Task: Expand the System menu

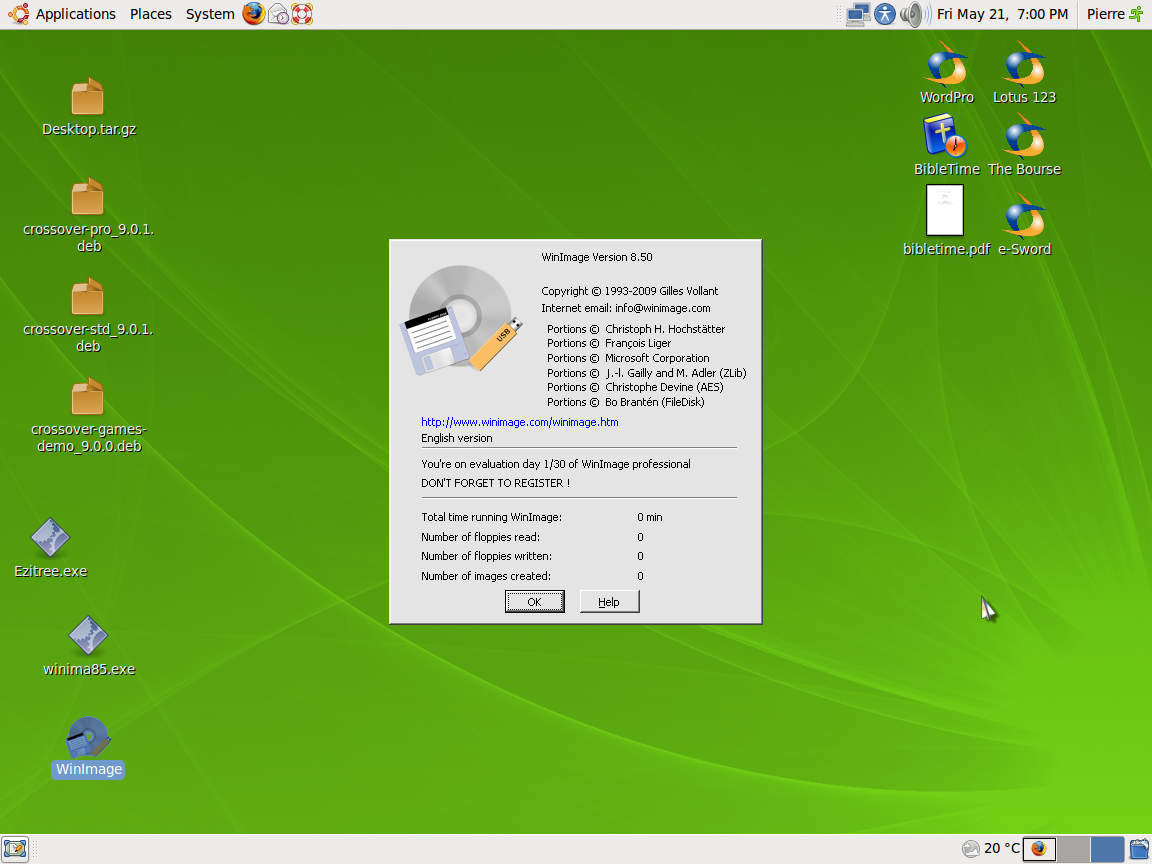Action: pyautogui.click(x=210, y=14)
